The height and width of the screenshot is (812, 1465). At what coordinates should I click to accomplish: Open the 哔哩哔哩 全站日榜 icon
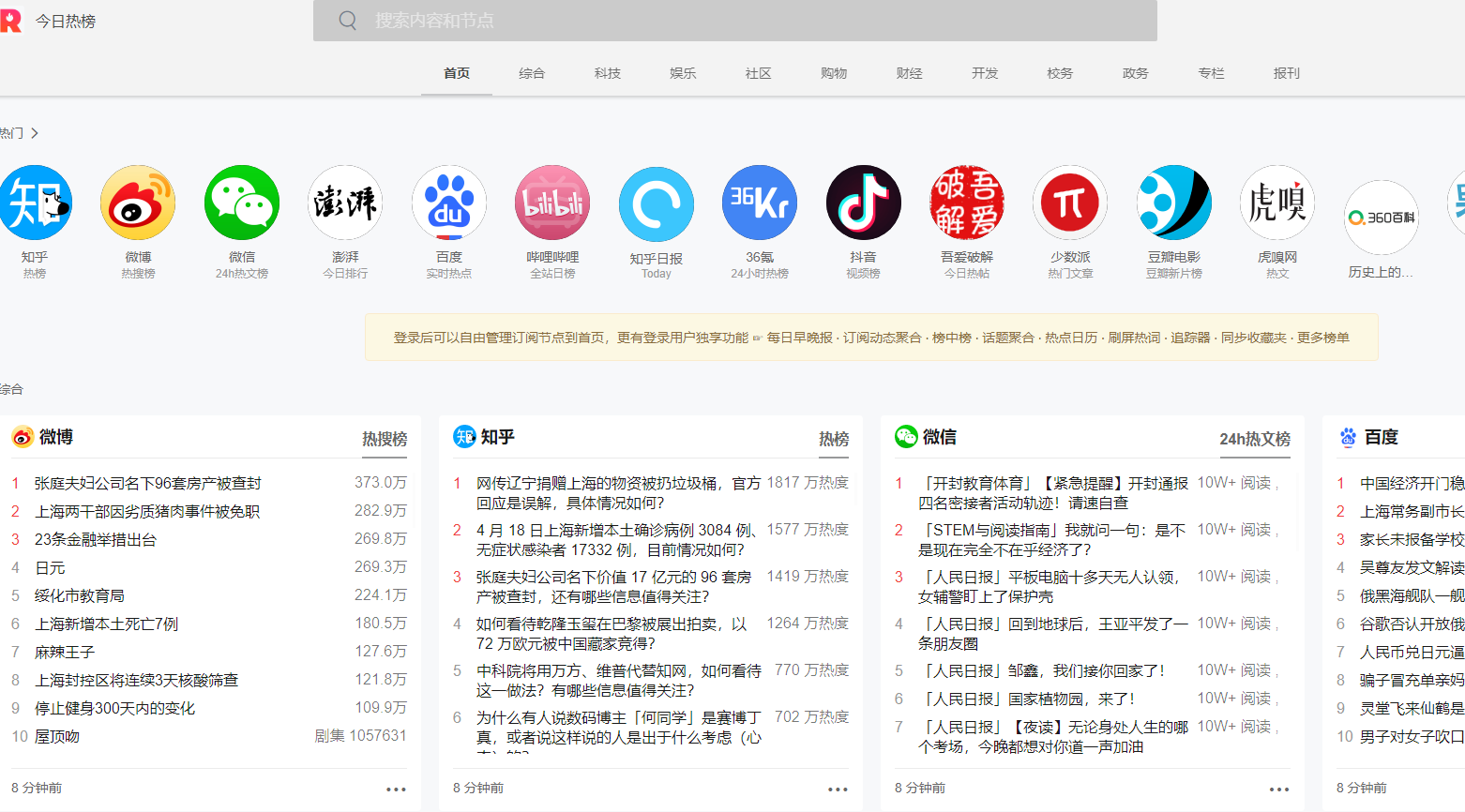click(552, 203)
